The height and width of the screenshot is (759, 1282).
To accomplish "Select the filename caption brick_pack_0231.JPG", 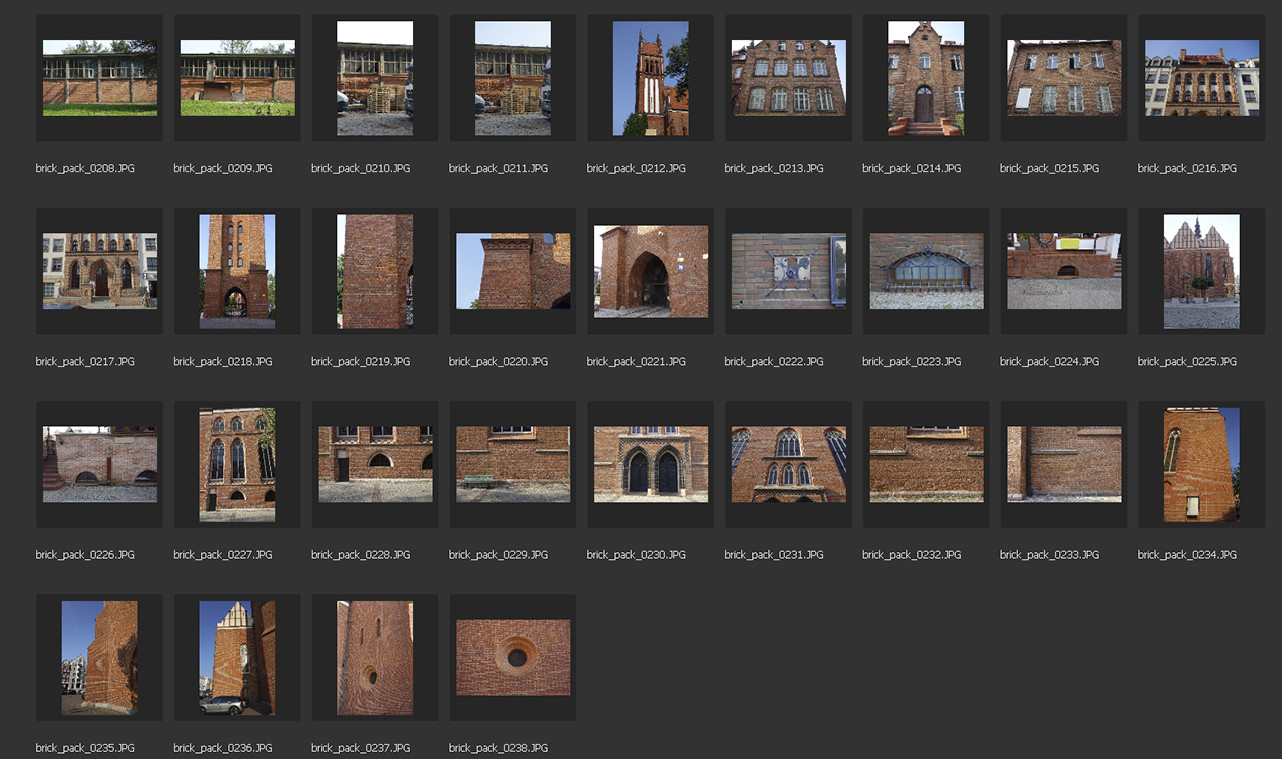I will pos(774,554).
